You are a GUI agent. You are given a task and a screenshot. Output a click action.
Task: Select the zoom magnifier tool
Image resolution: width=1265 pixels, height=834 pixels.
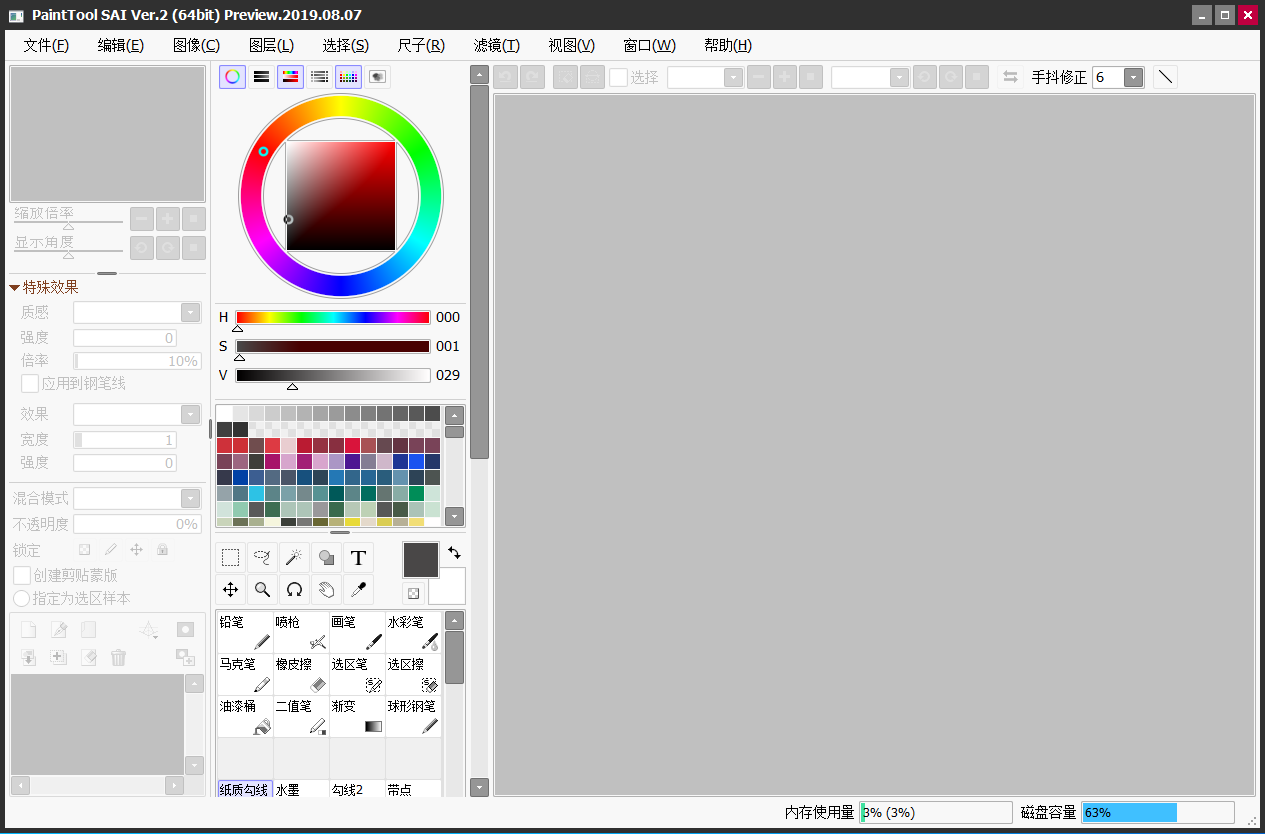pyautogui.click(x=262, y=590)
